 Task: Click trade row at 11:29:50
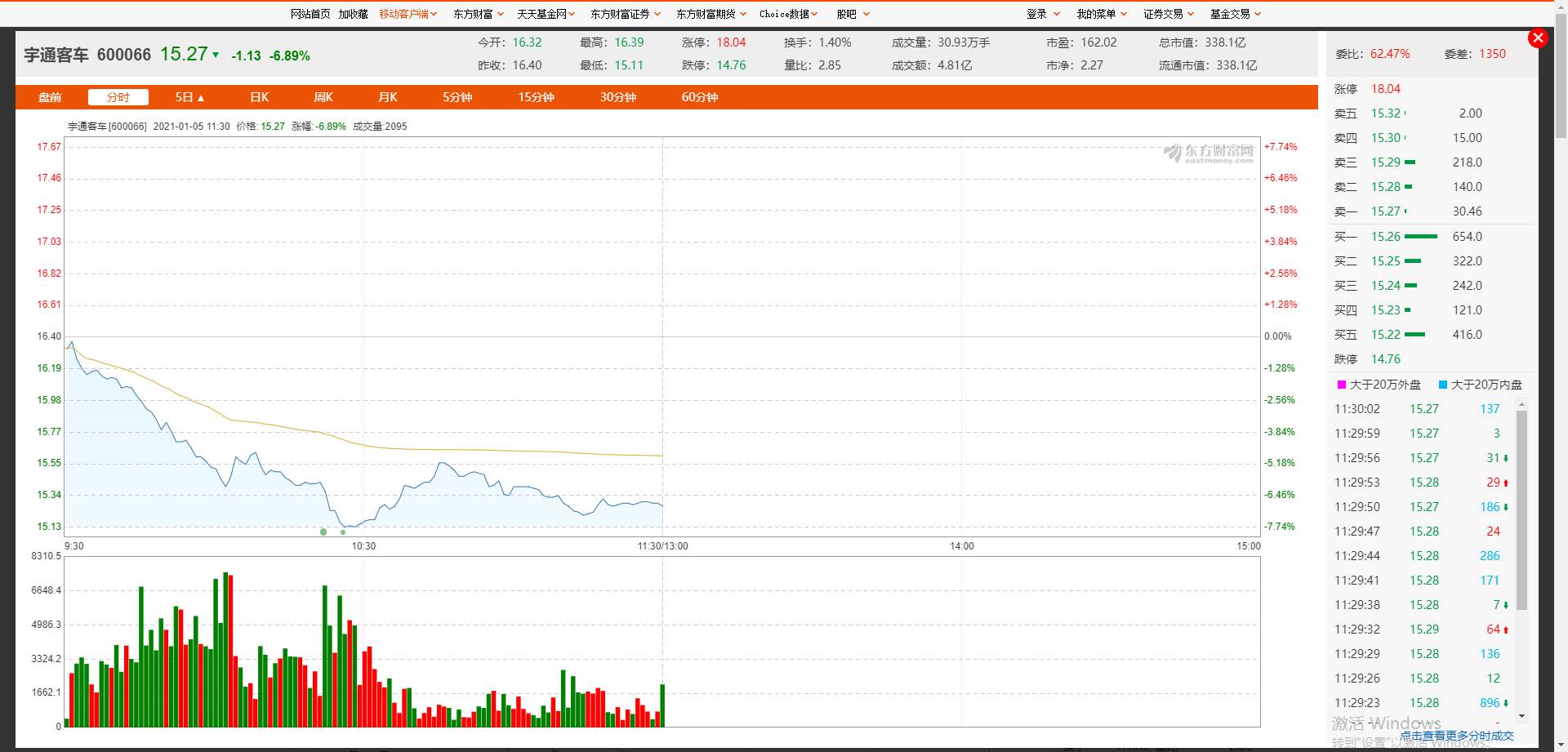coord(1422,507)
